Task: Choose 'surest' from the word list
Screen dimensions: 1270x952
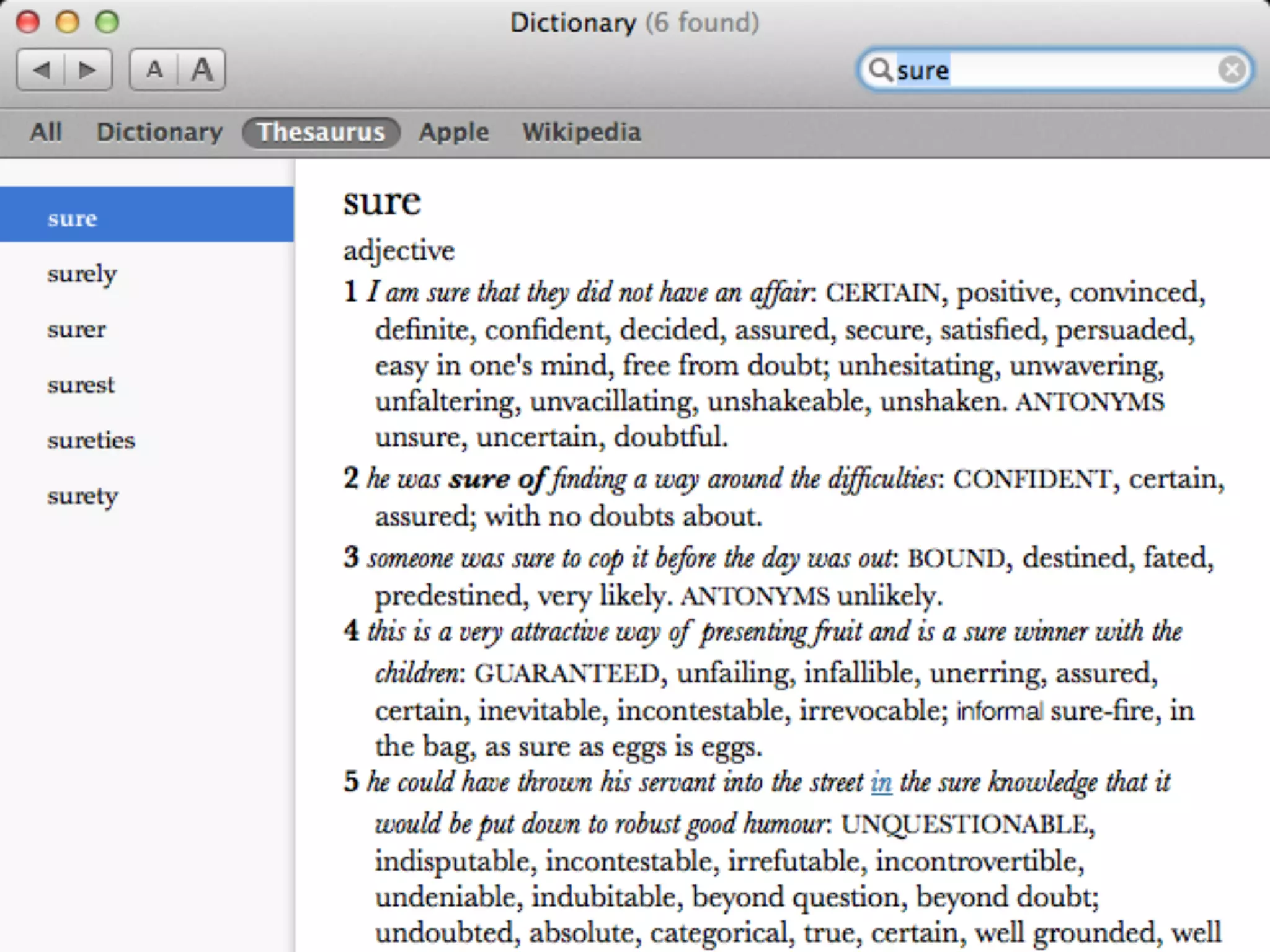Action: pos(81,385)
